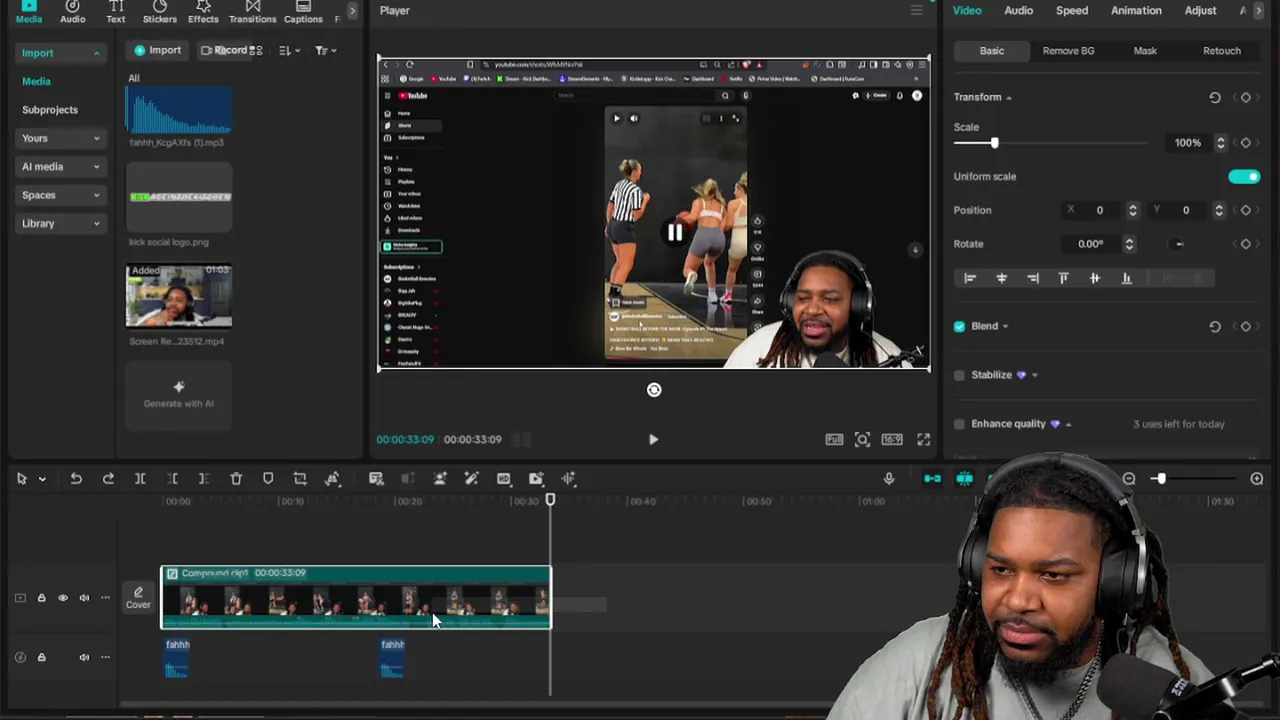Toggle the Uniform scale switch
The image size is (1280, 720).
tap(1244, 177)
